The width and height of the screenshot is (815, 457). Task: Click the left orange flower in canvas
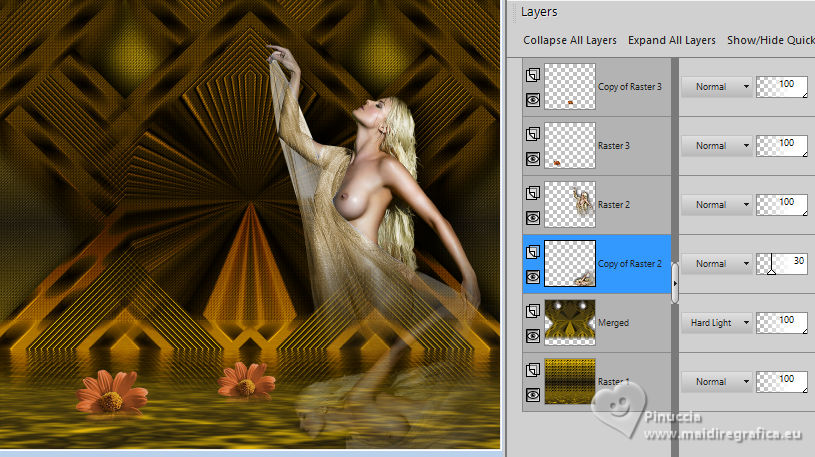pyautogui.click(x=111, y=394)
